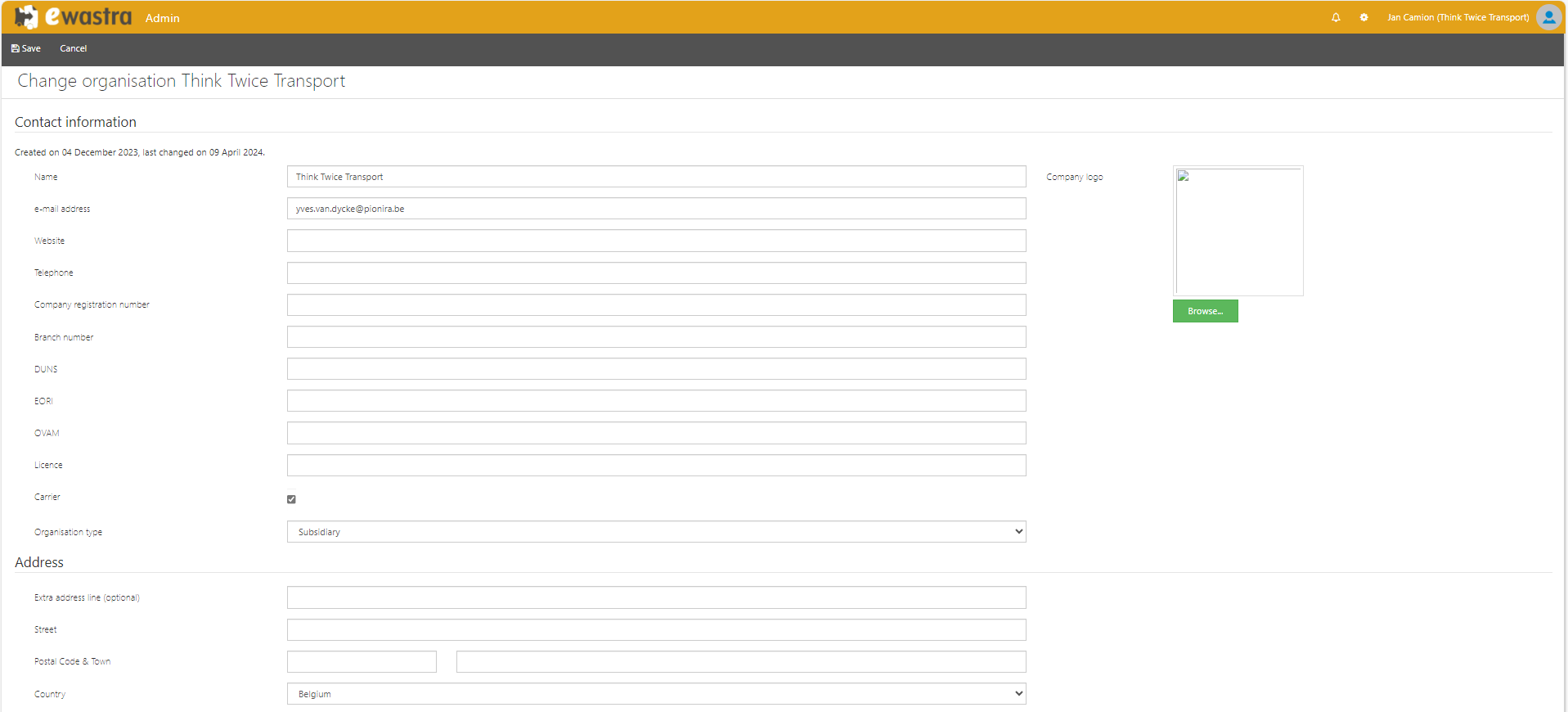
Task: Click the user avatar icon
Action: click(1548, 17)
